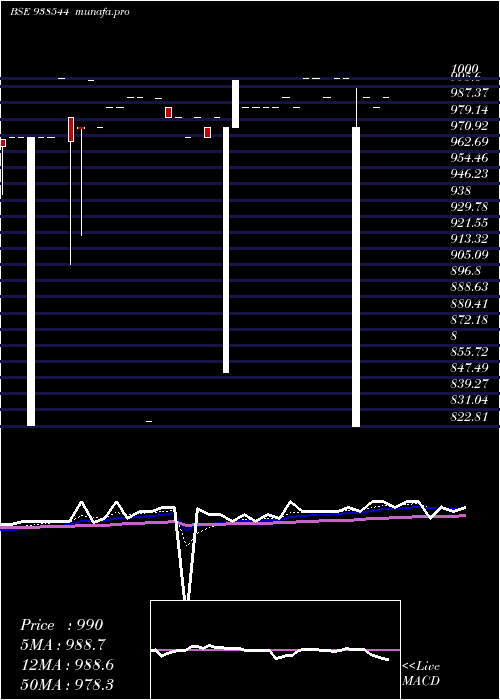The width and height of the screenshot is (500, 700).
Task: Click the 905.09 price axis label
Action: (469, 254)
